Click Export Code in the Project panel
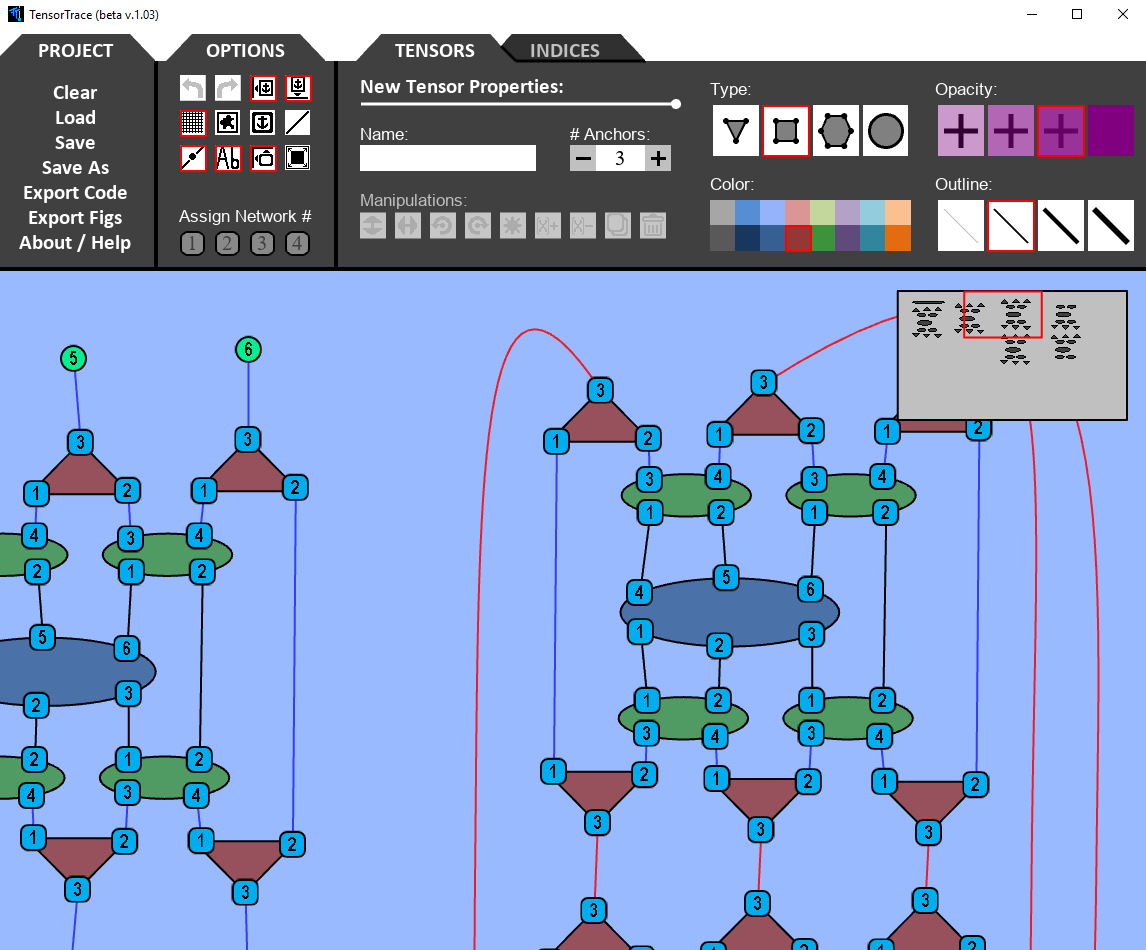1146x950 pixels. pyautogui.click(x=75, y=192)
